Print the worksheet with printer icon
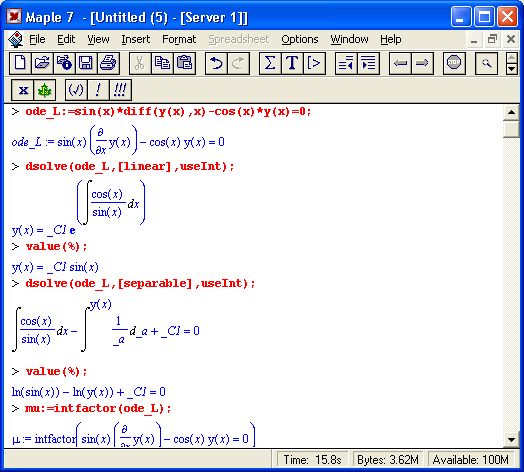This screenshot has width=524, height=472. (108, 63)
